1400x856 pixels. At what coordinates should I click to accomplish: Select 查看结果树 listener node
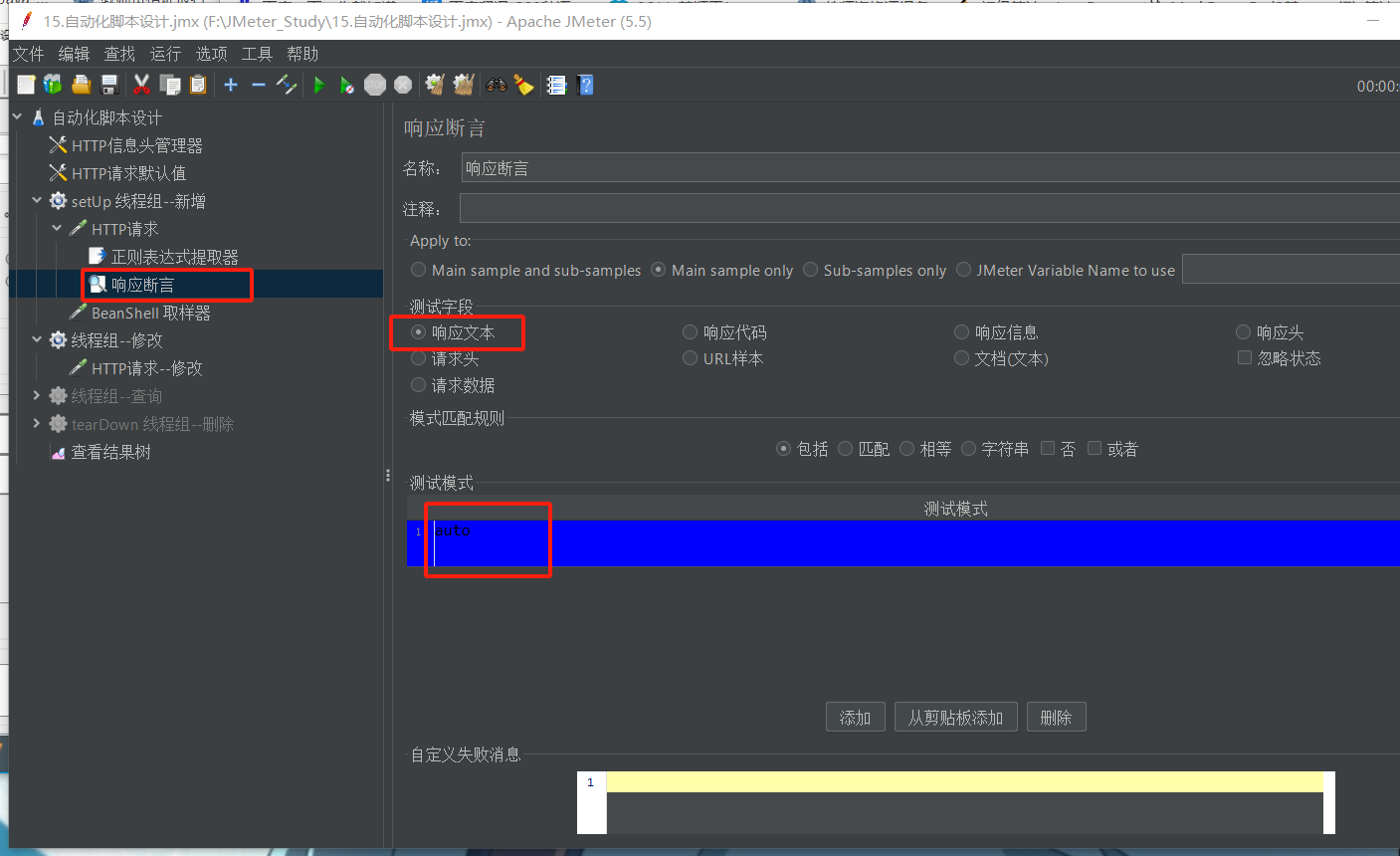click(x=110, y=452)
